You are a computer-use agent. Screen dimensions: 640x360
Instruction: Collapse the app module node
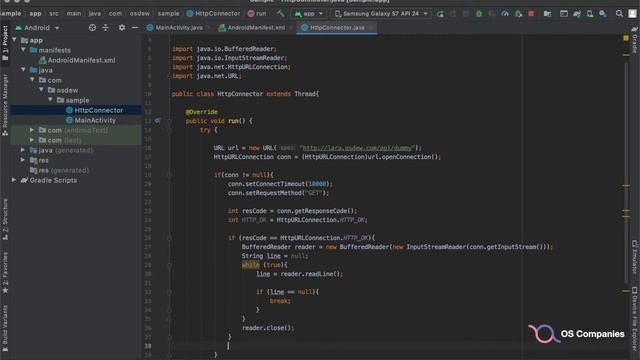point(15,40)
